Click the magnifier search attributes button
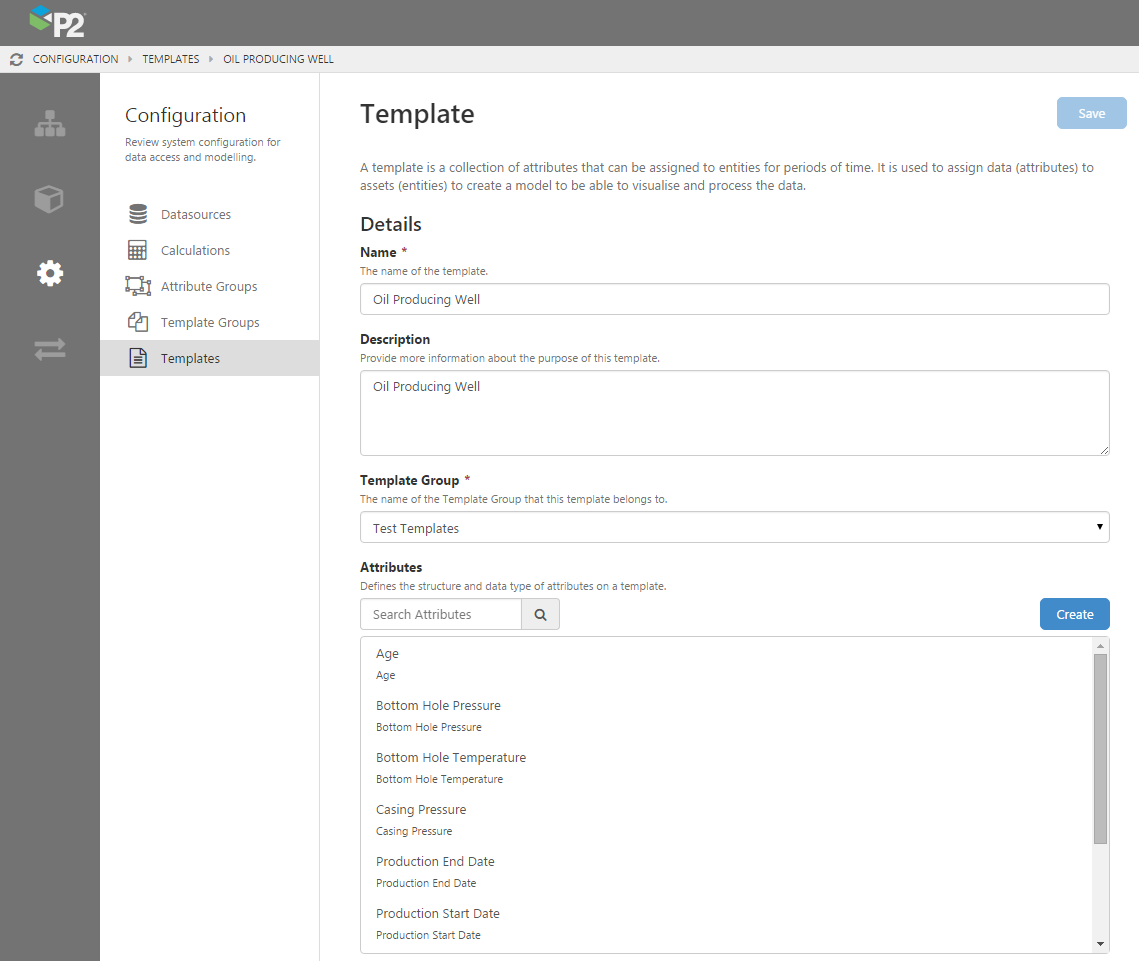Viewport: 1139px width, 961px height. (540, 615)
